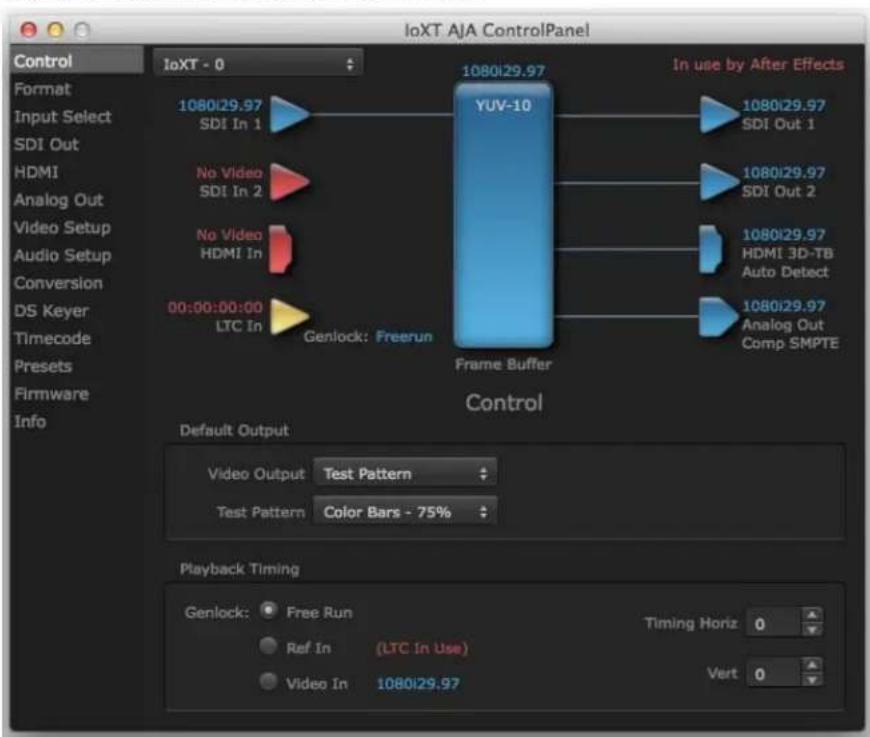Image resolution: width=870 pixels, height=737 pixels.
Task: Increase Timing Horiz with up arrow
Action: pos(812,615)
